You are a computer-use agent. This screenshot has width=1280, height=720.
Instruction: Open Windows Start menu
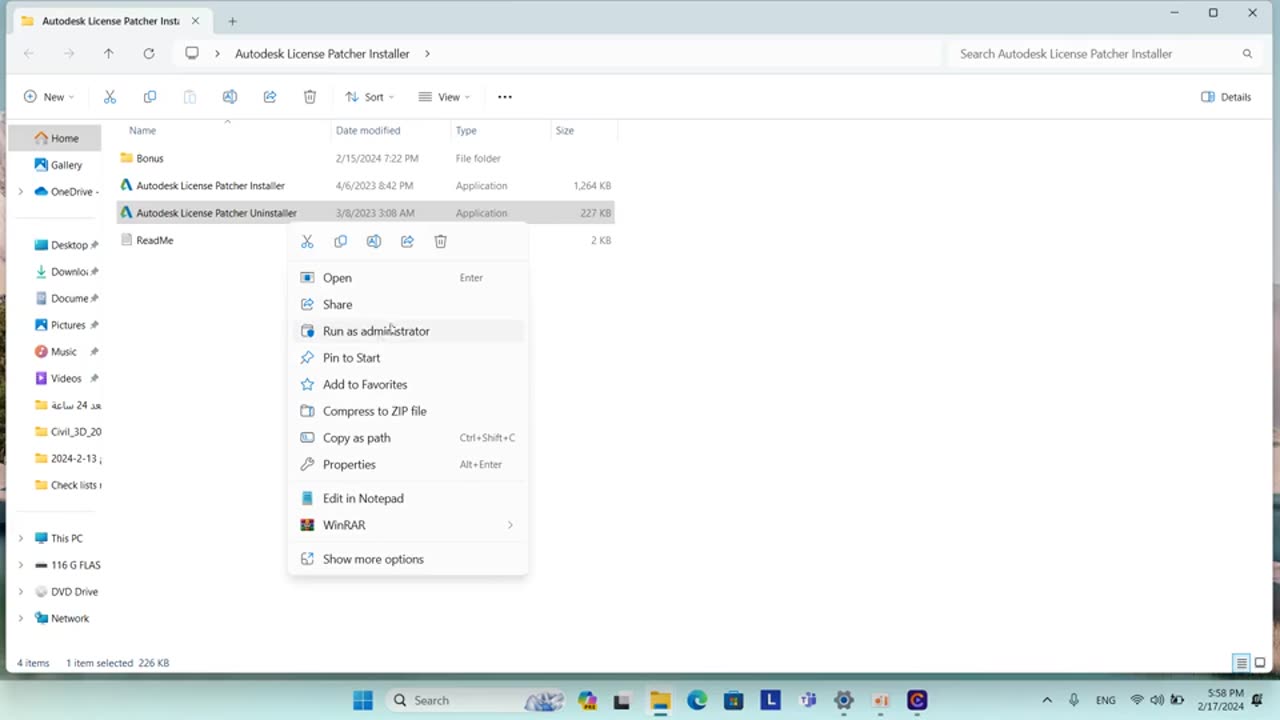point(363,700)
